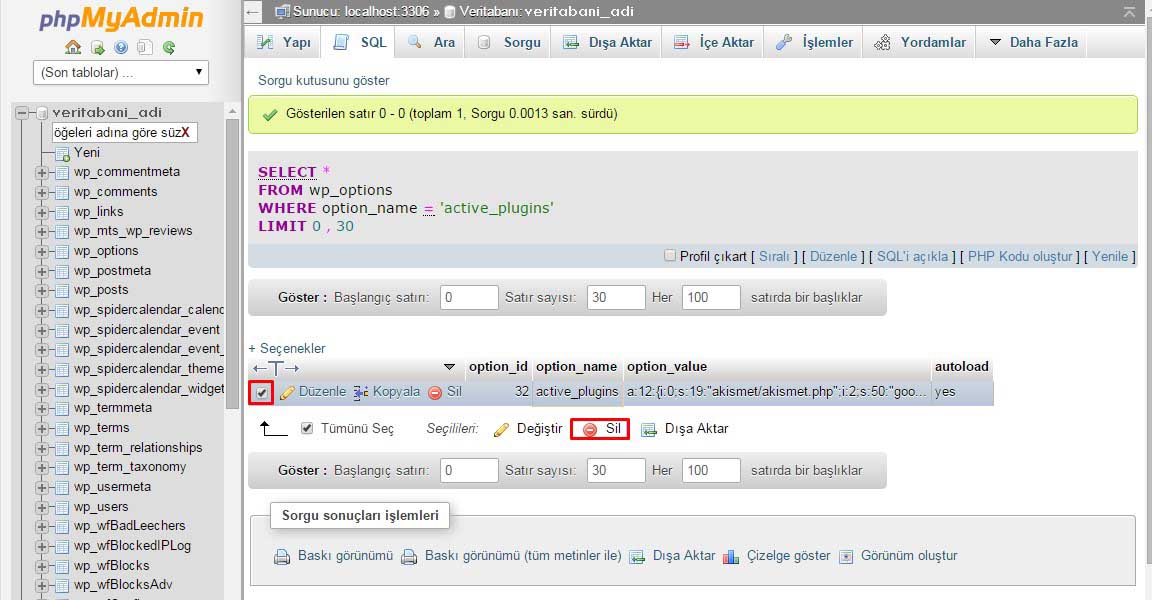Expand the Seçenekler section

point(287,347)
